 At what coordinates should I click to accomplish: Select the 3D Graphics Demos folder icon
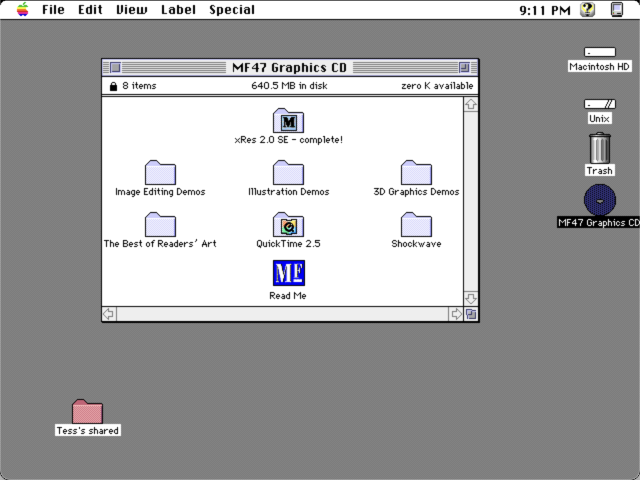coord(416,172)
